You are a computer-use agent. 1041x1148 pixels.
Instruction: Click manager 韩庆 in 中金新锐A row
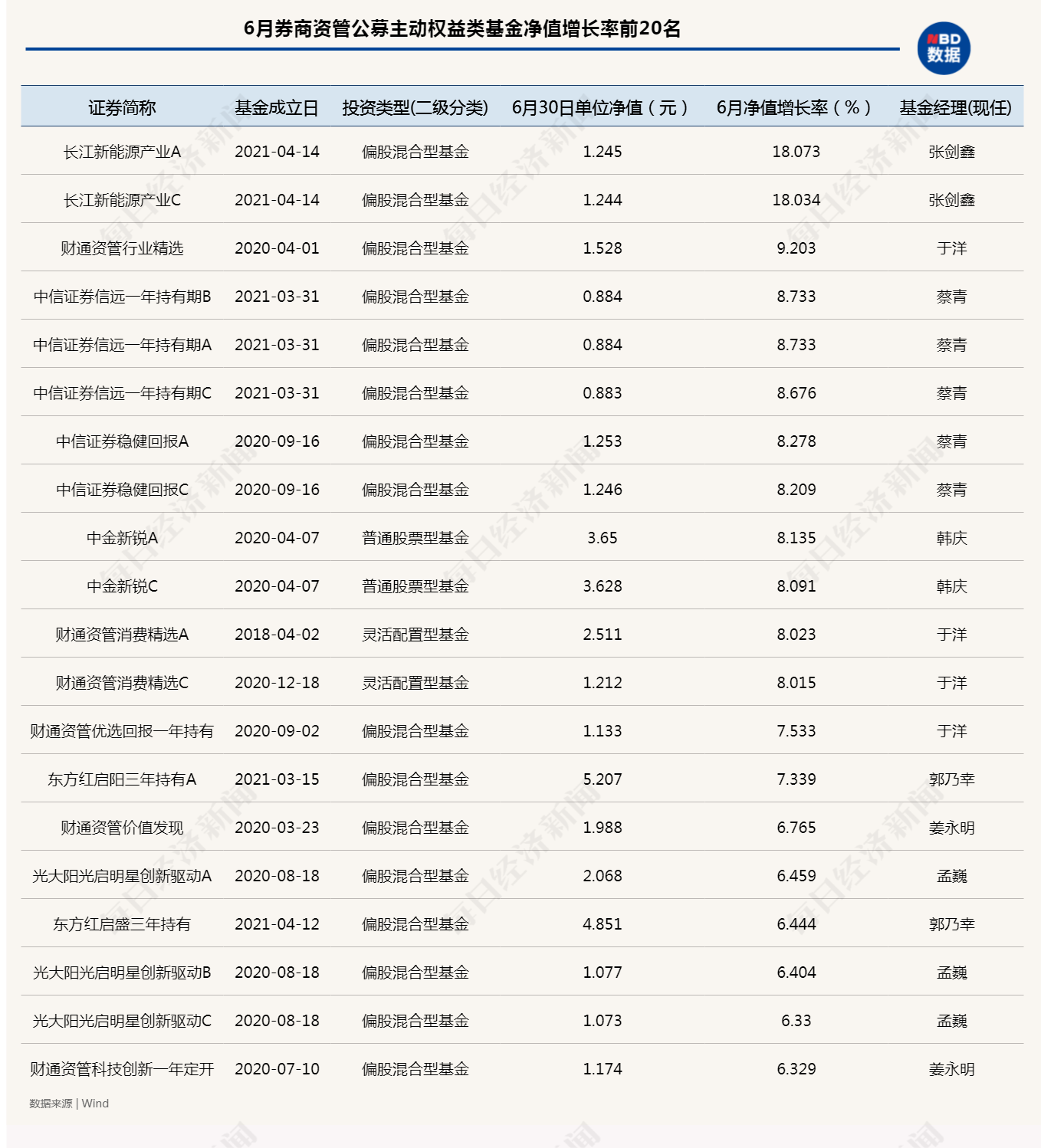(951, 538)
